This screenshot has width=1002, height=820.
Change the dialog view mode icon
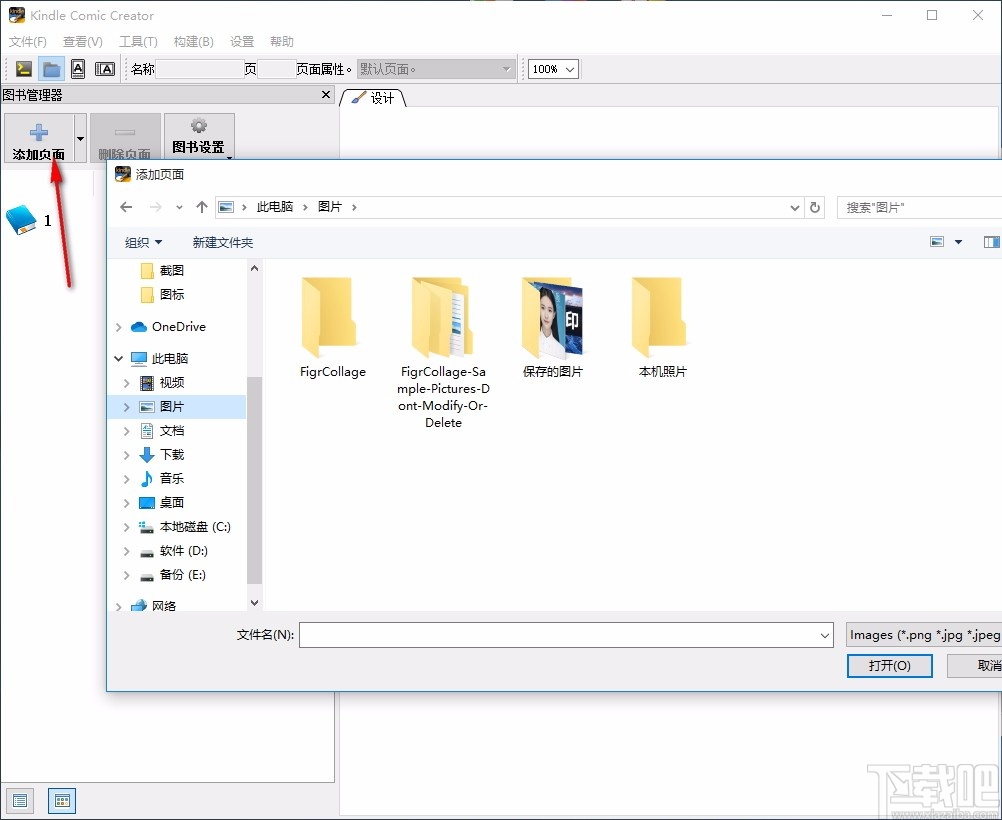pyautogui.click(x=937, y=242)
